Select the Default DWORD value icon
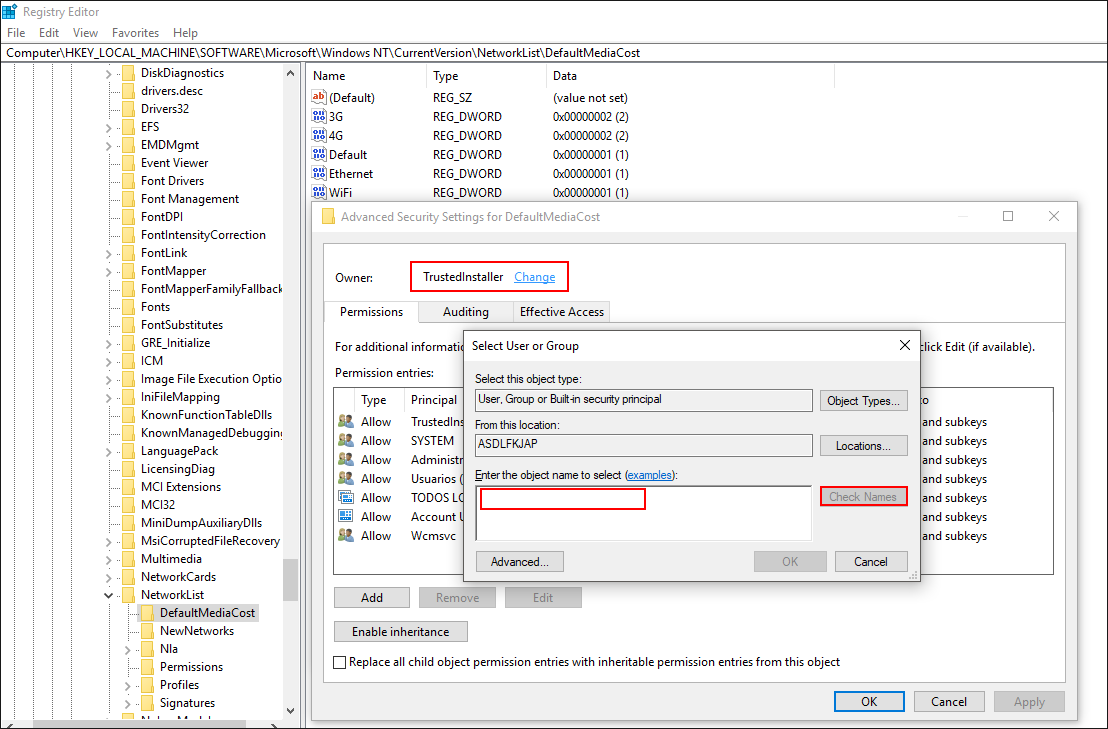 319,155
